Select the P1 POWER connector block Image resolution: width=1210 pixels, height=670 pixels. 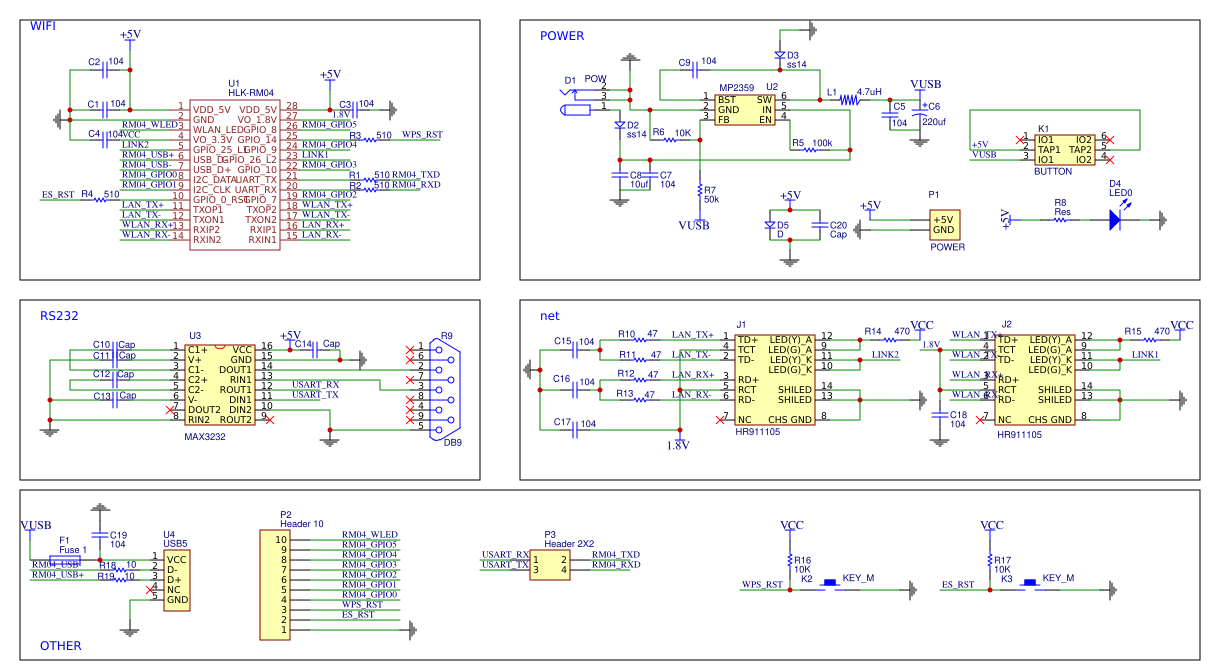(x=943, y=224)
